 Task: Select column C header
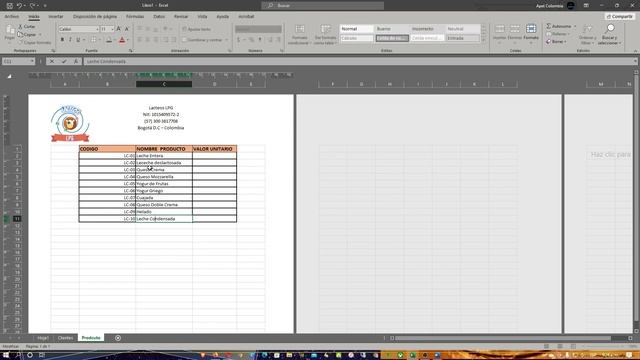pyautogui.click(x=164, y=84)
